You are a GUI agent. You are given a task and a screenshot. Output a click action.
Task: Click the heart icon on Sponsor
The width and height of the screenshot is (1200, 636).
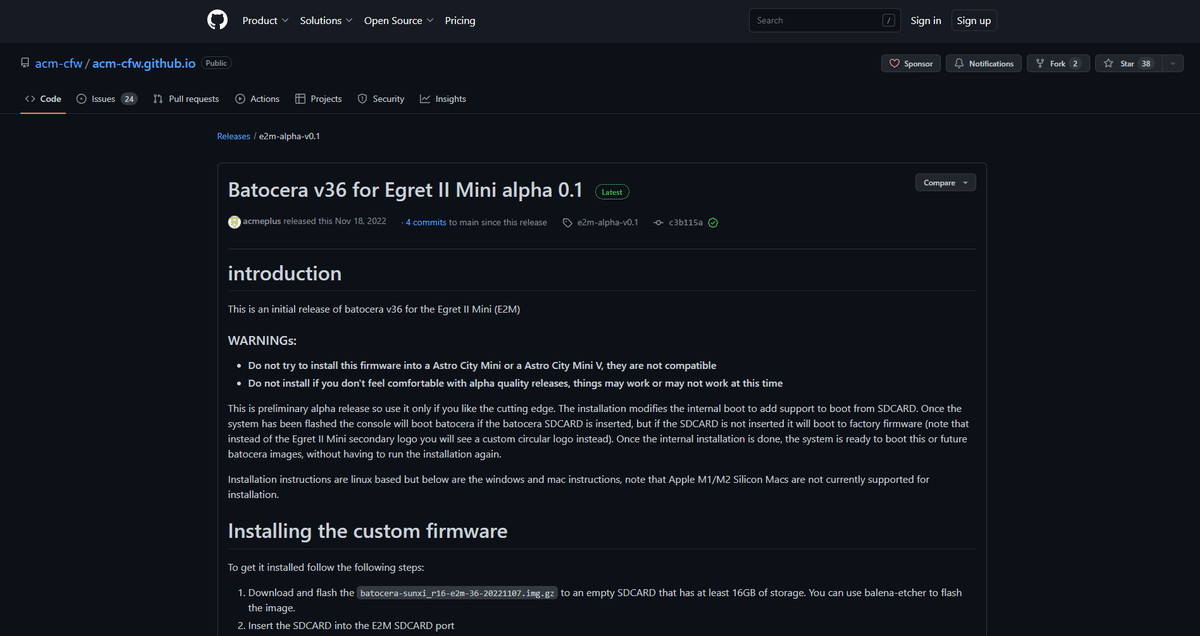click(x=895, y=63)
